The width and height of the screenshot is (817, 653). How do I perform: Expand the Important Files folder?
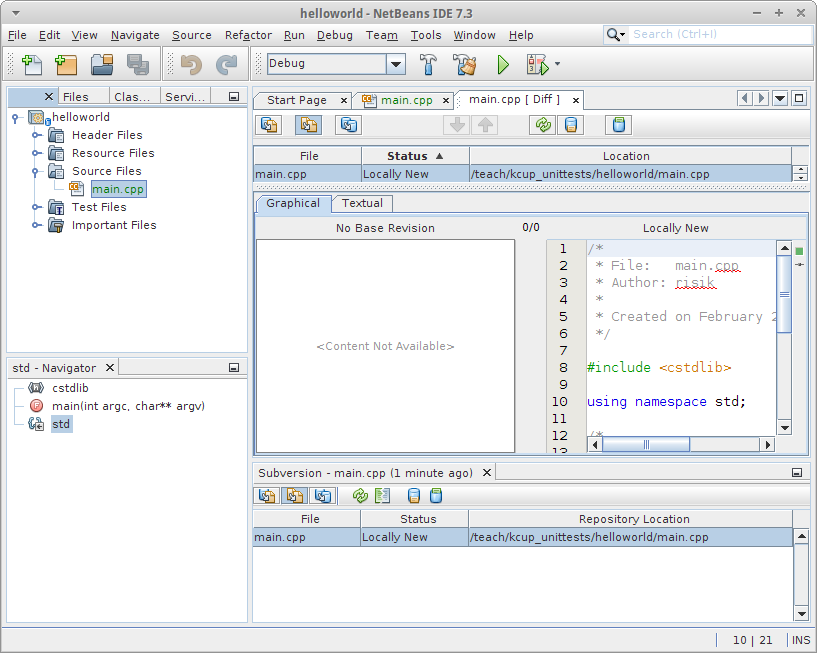(36, 225)
